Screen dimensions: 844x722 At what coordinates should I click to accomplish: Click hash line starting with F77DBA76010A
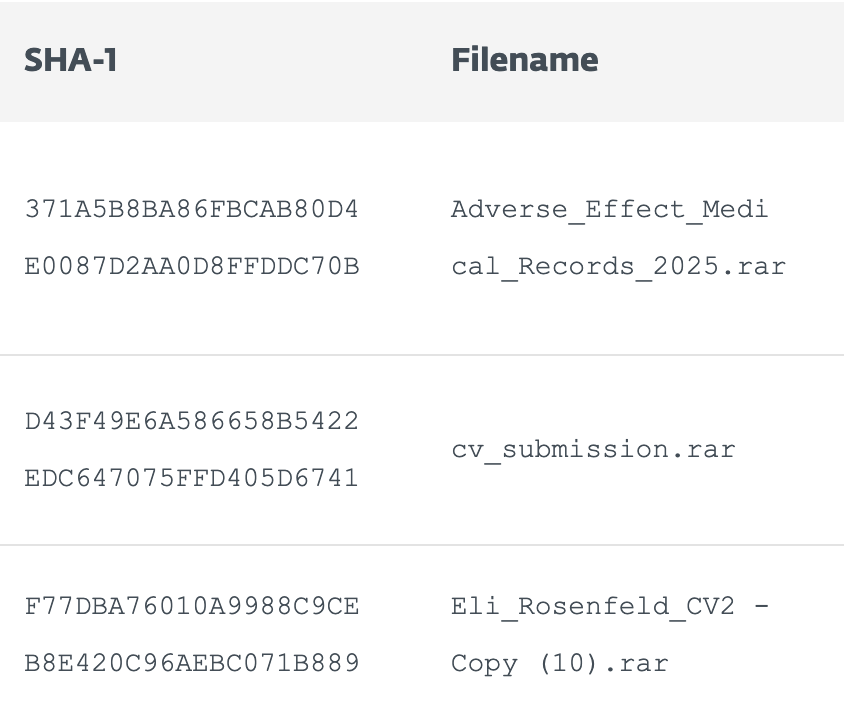tap(192, 607)
